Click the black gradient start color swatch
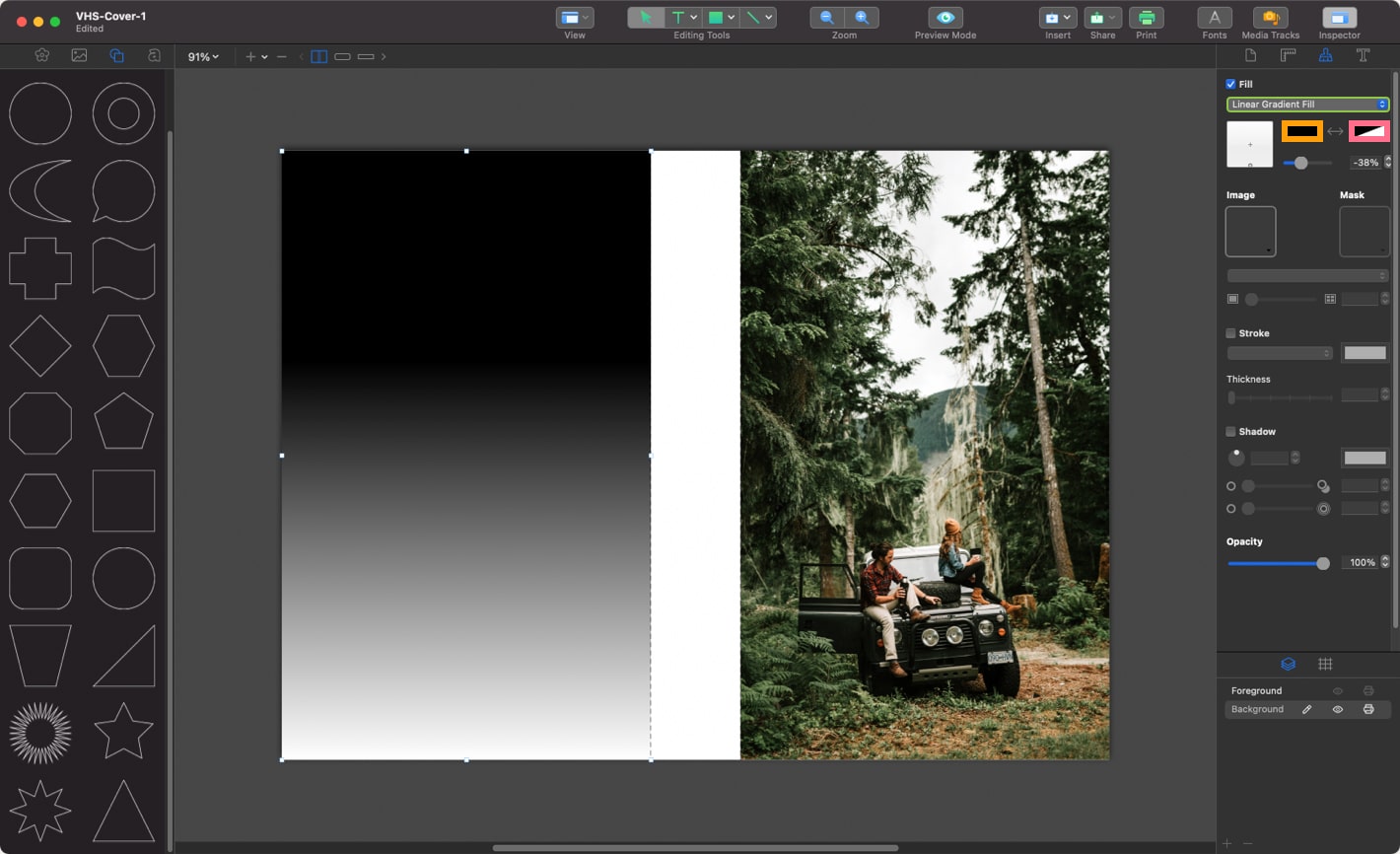The width and height of the screenshot is (1400, 854). (x=1301, y=131)
